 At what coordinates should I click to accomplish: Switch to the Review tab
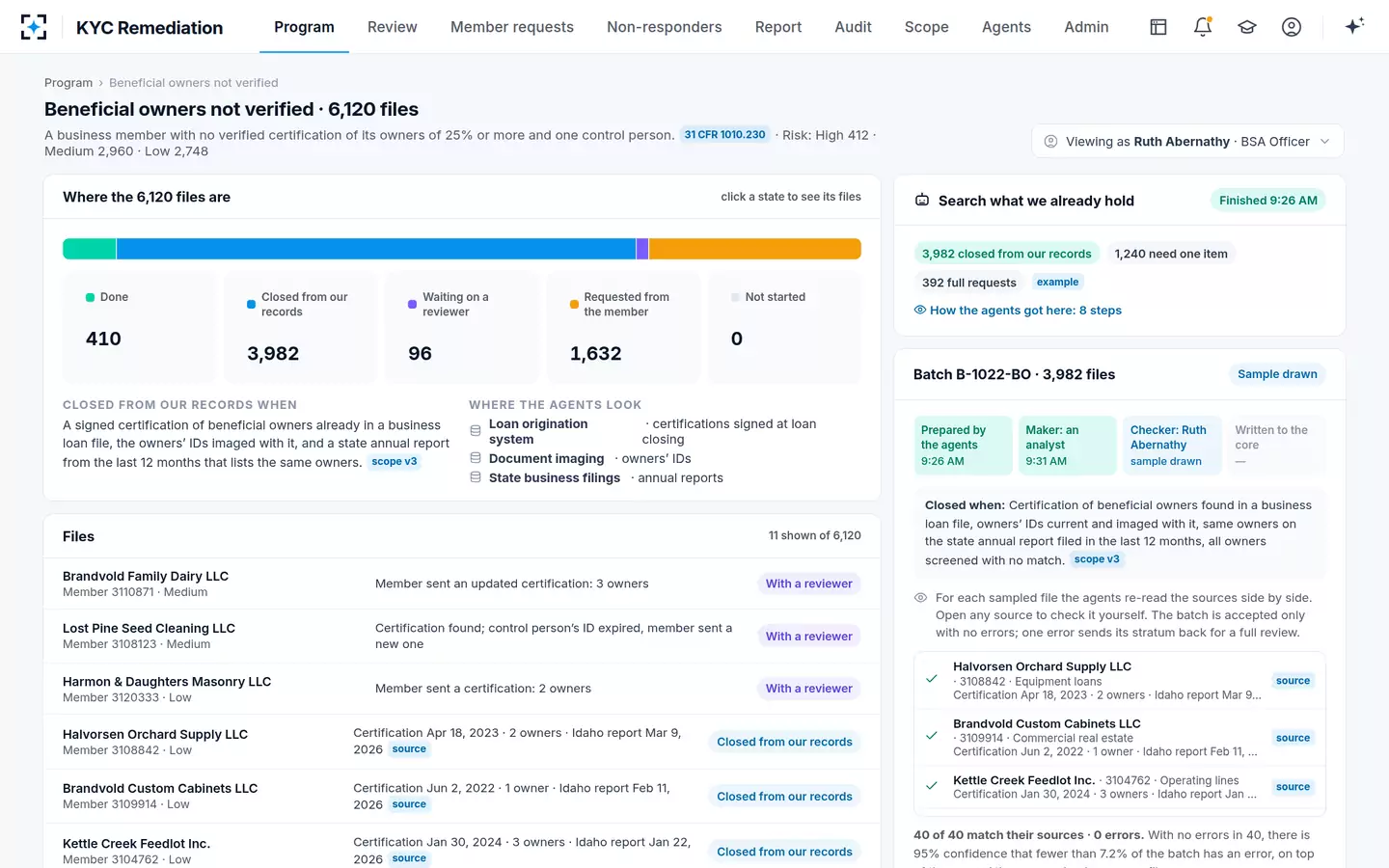[393, 27]
